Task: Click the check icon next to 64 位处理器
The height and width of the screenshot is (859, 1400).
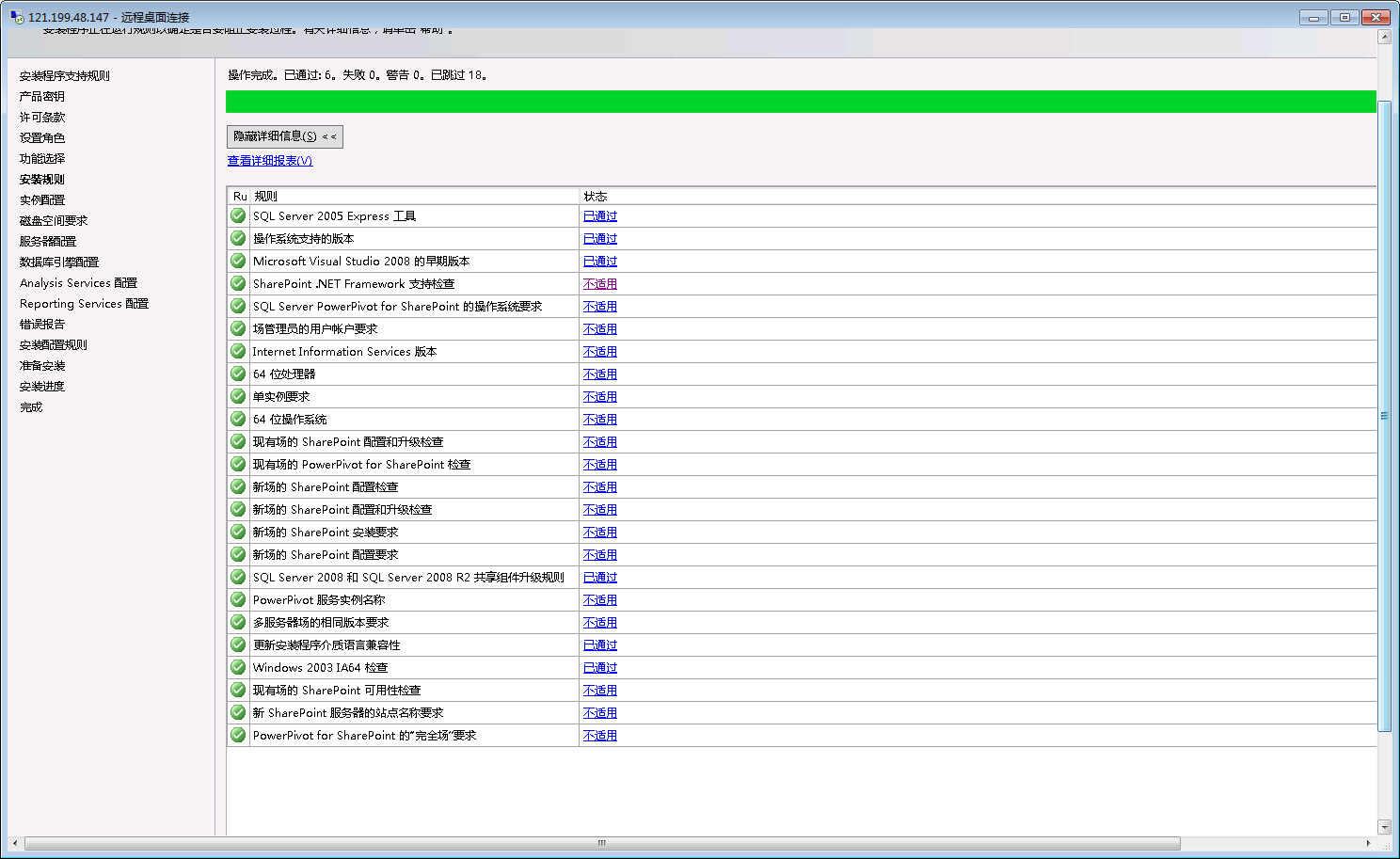Action: point(238,374)
